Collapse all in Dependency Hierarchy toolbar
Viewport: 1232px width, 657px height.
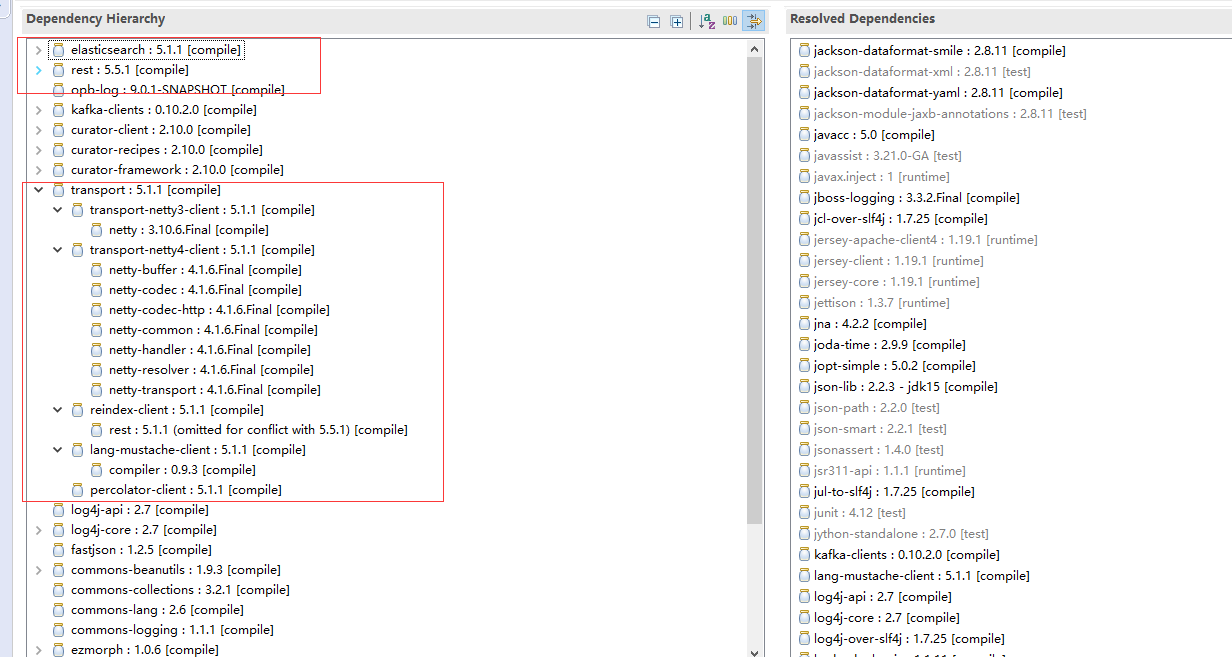tap(654, 21)
